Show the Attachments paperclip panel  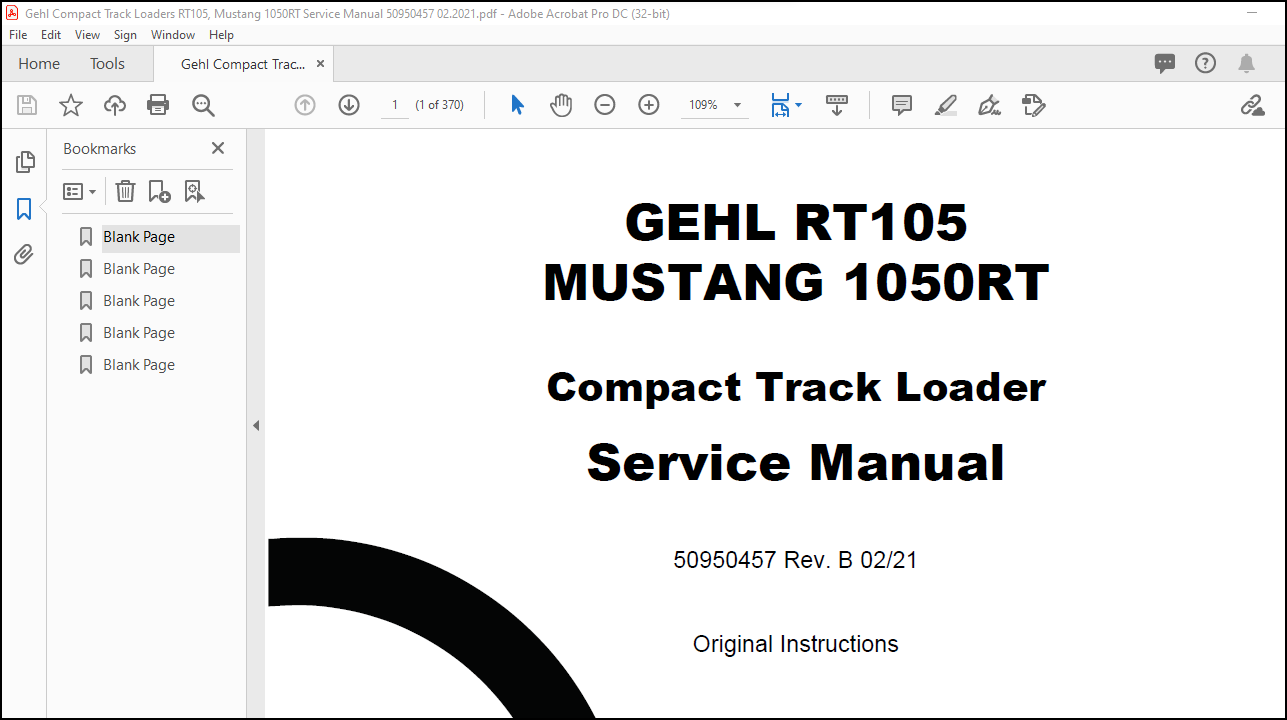25,255
